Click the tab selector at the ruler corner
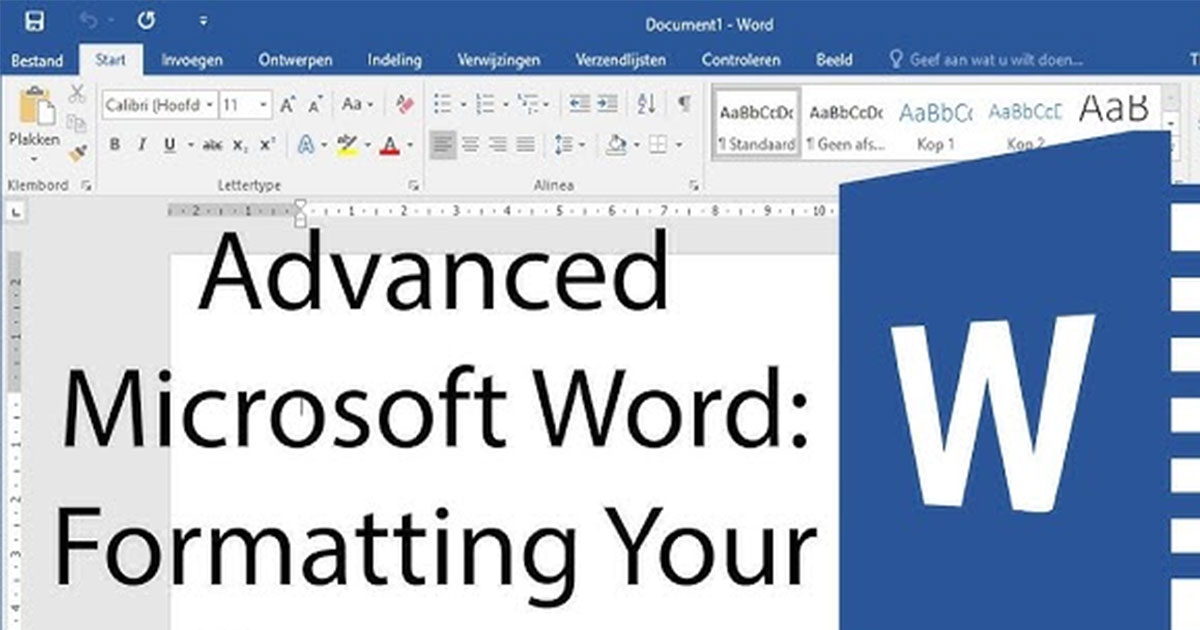 point(15,211)
